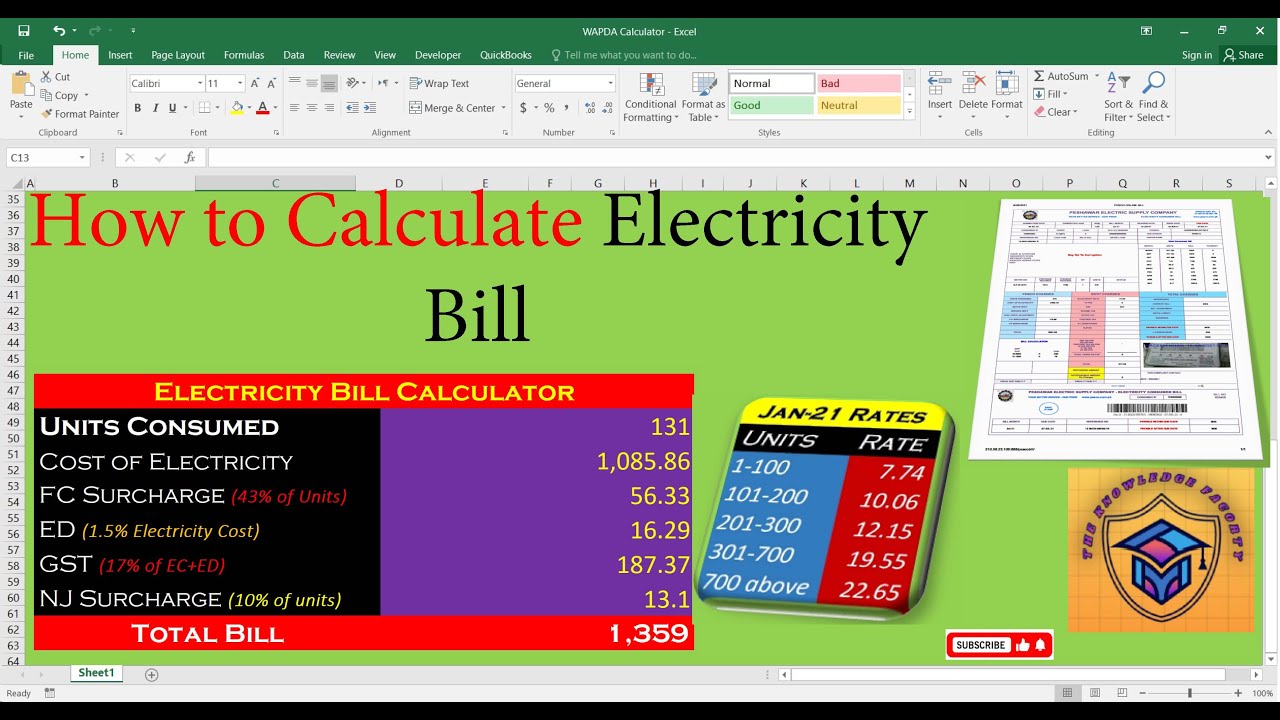This screenshot has width=1280, height=720.
Task: Undo the last action
Action: click(59, 31)
